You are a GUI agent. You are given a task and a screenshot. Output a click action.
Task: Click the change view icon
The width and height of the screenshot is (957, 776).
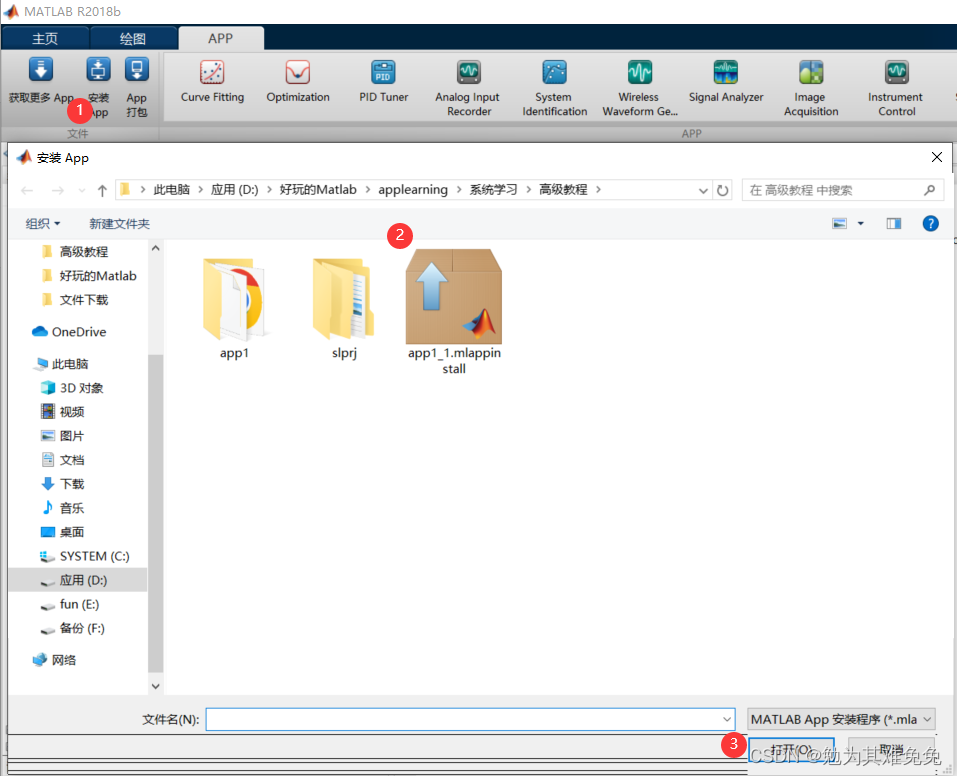tap(840, 223)
